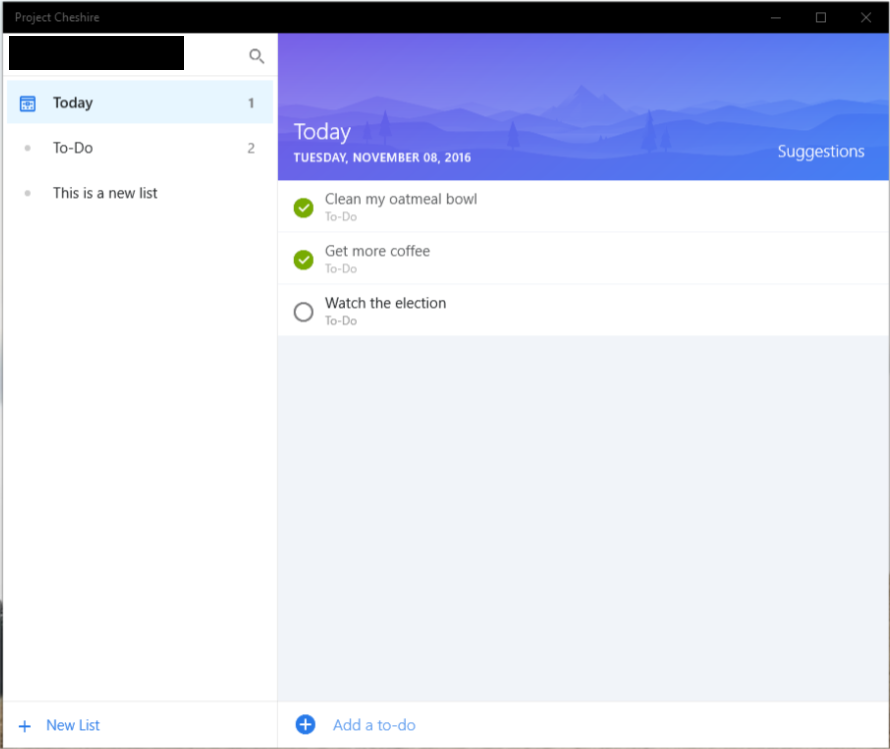Click the Add a to-do field
The image size is (890, 749).
pos(583,725)
